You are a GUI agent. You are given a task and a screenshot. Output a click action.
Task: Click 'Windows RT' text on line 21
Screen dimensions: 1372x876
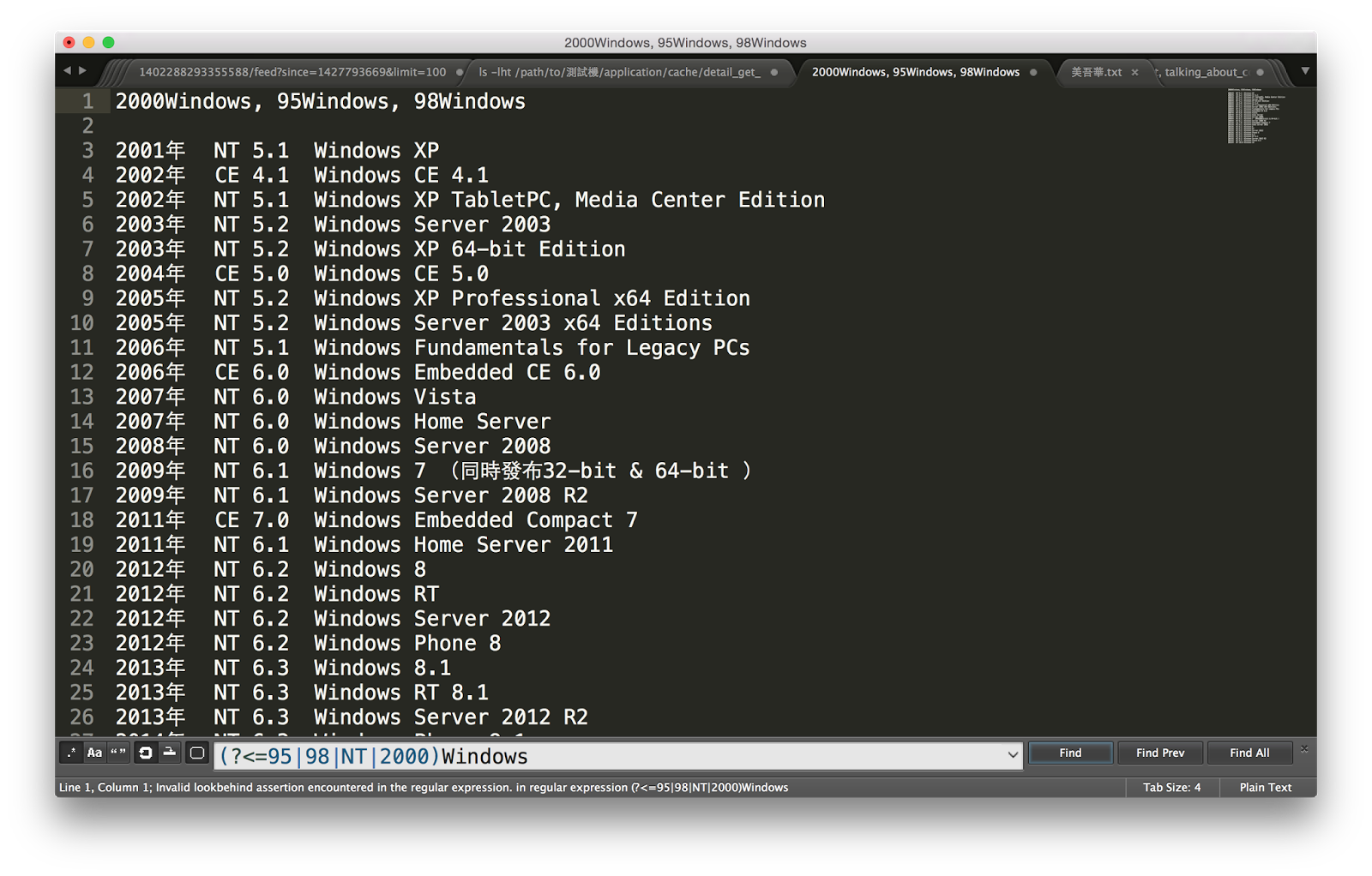[x=376, y=594]
